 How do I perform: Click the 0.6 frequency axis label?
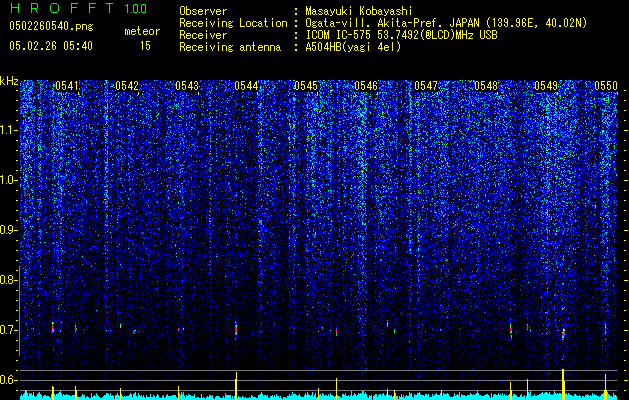coord(9,380)
